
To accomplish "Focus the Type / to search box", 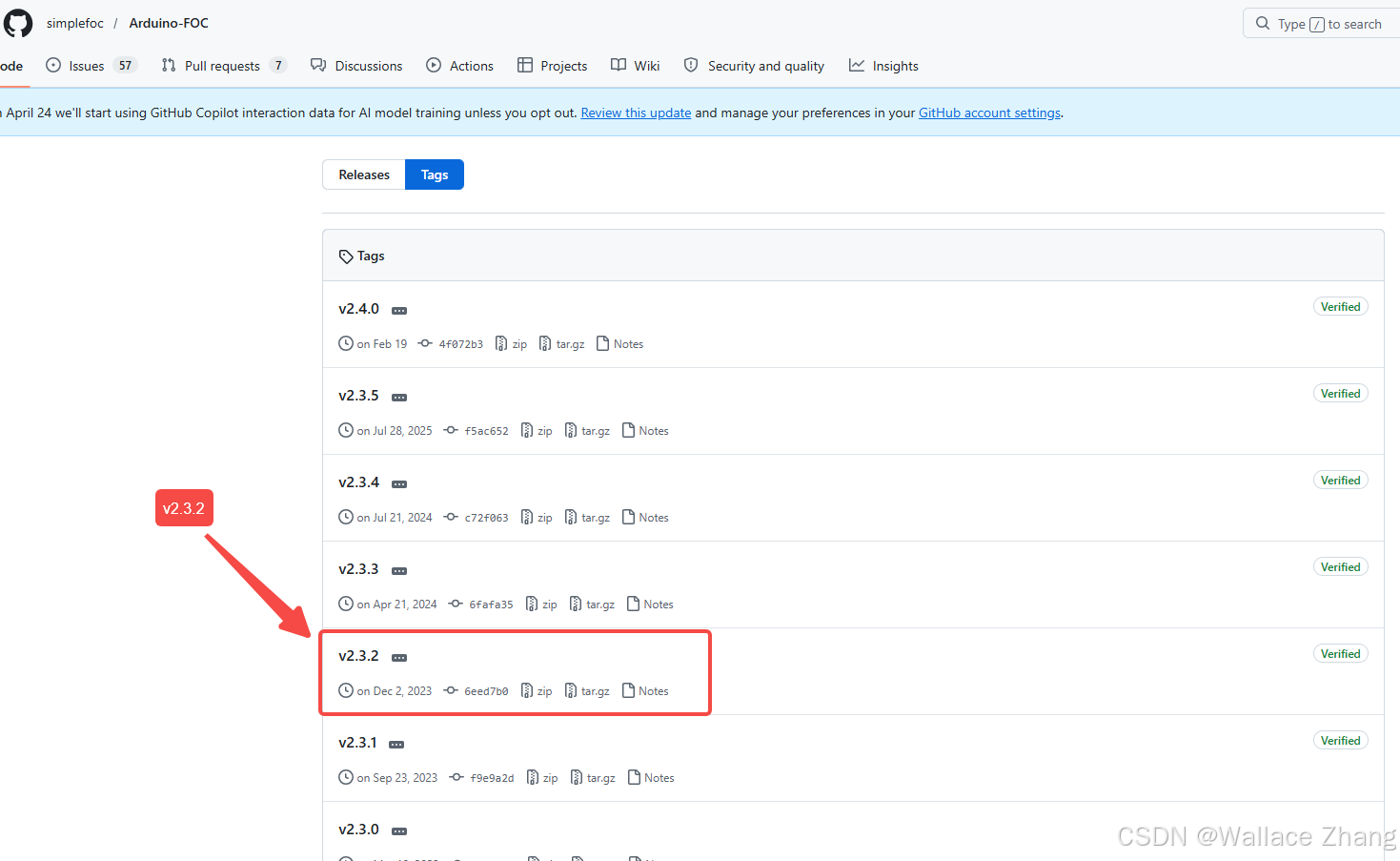I will point(1323,24).
